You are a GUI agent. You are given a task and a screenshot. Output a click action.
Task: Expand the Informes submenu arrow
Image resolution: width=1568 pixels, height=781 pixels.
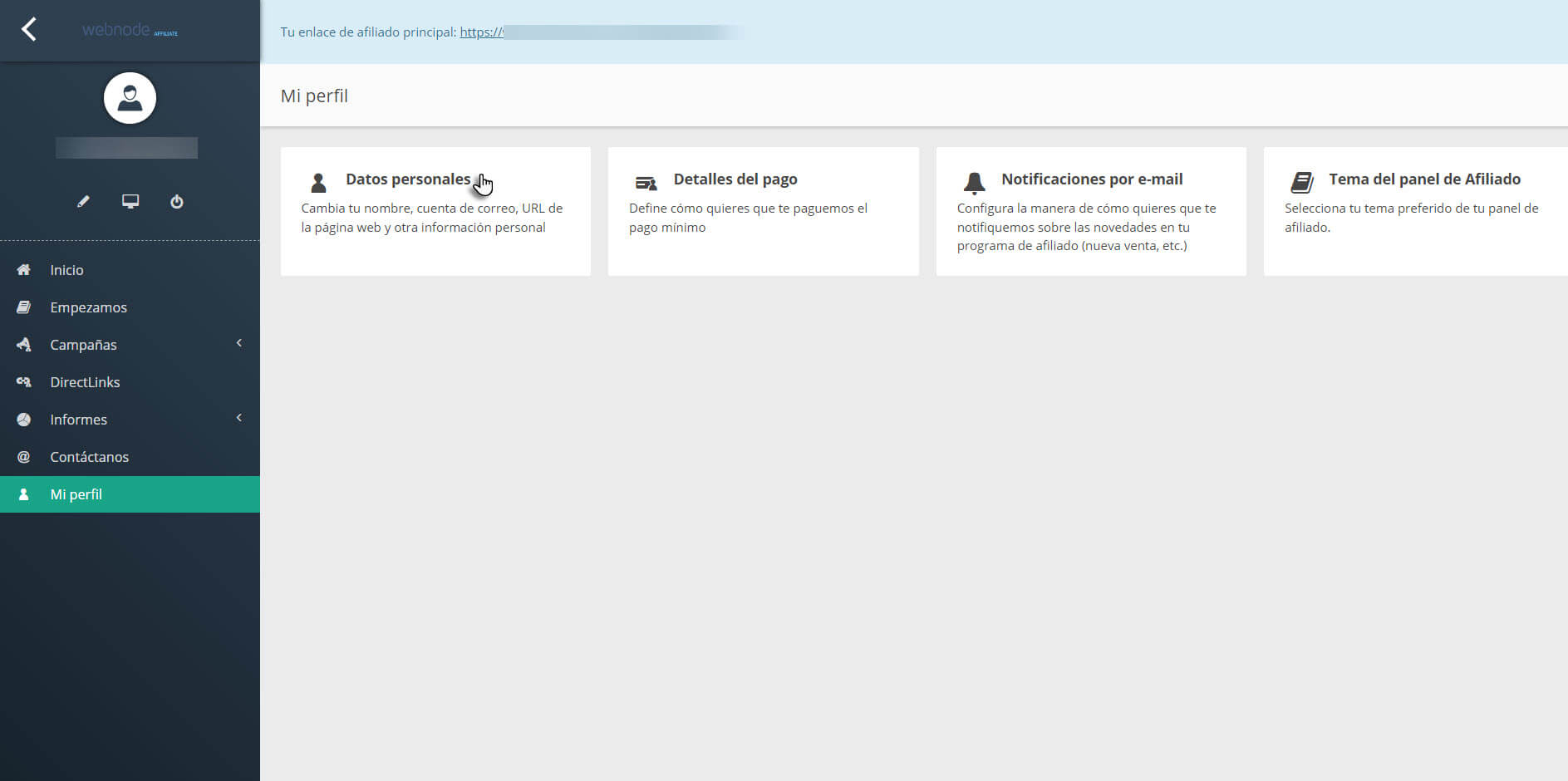click(x=239, y=418)
